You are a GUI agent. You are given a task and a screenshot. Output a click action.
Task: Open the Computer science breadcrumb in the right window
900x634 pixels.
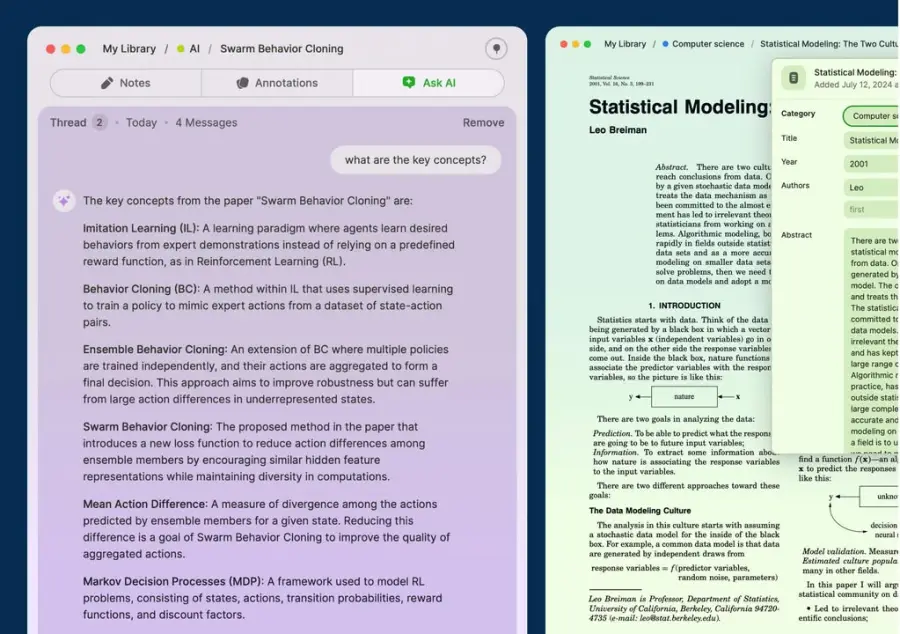(x=708, y=44)
